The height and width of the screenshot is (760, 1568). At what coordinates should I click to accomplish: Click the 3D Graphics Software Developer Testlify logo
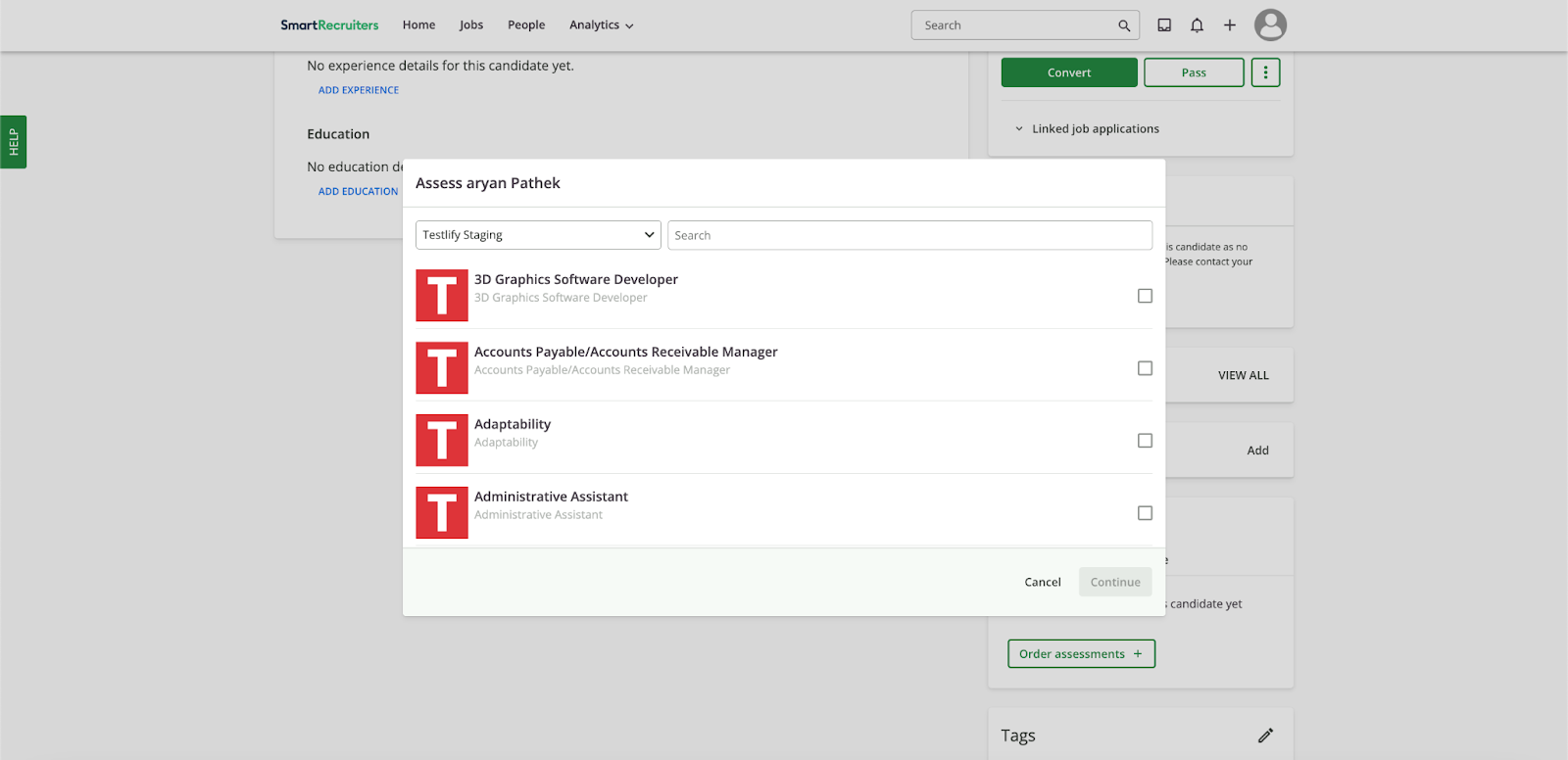pos(442,296)
